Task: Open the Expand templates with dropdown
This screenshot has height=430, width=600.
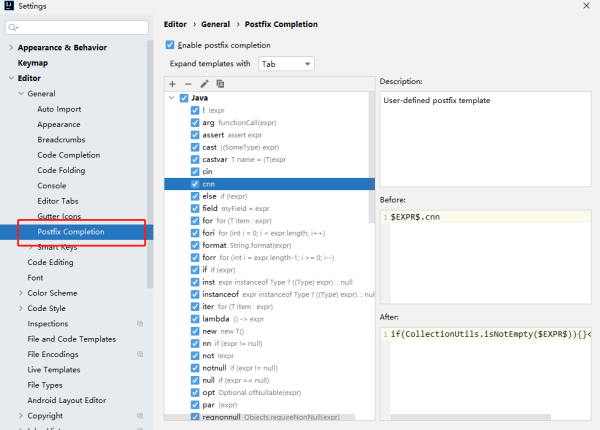Action: coord(286,64)
